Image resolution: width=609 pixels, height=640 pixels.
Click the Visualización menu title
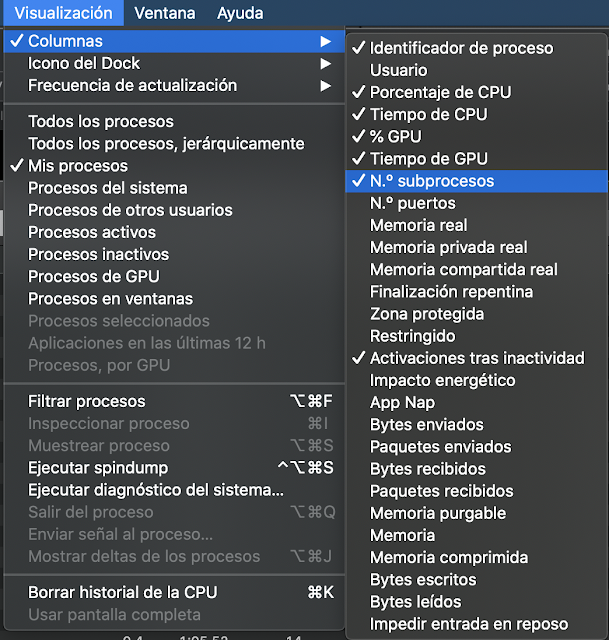point(63,13)
